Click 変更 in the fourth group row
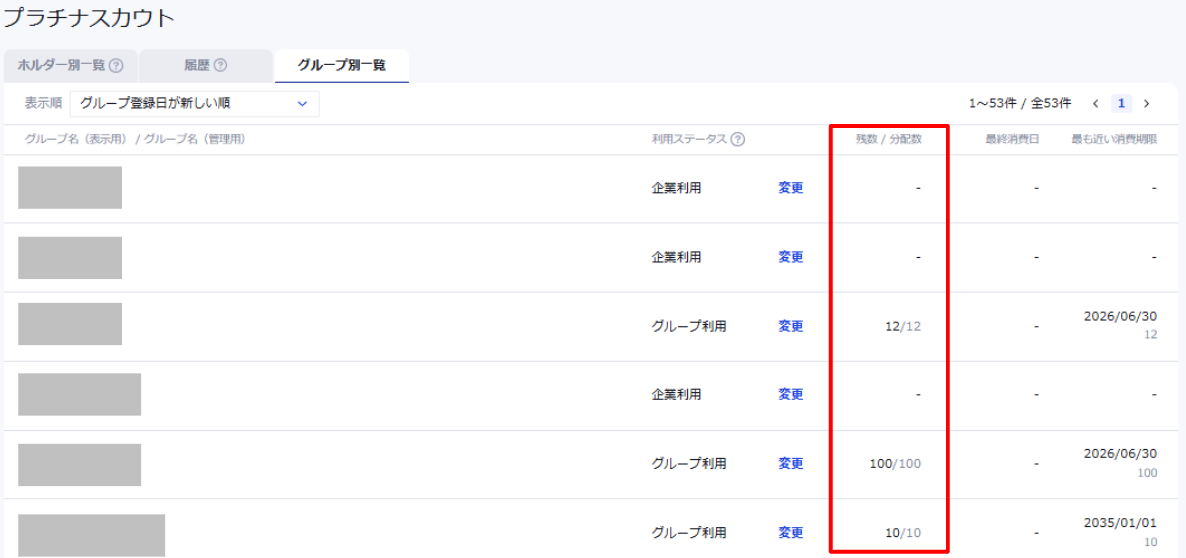The image size is (1186, 558). 790,395
